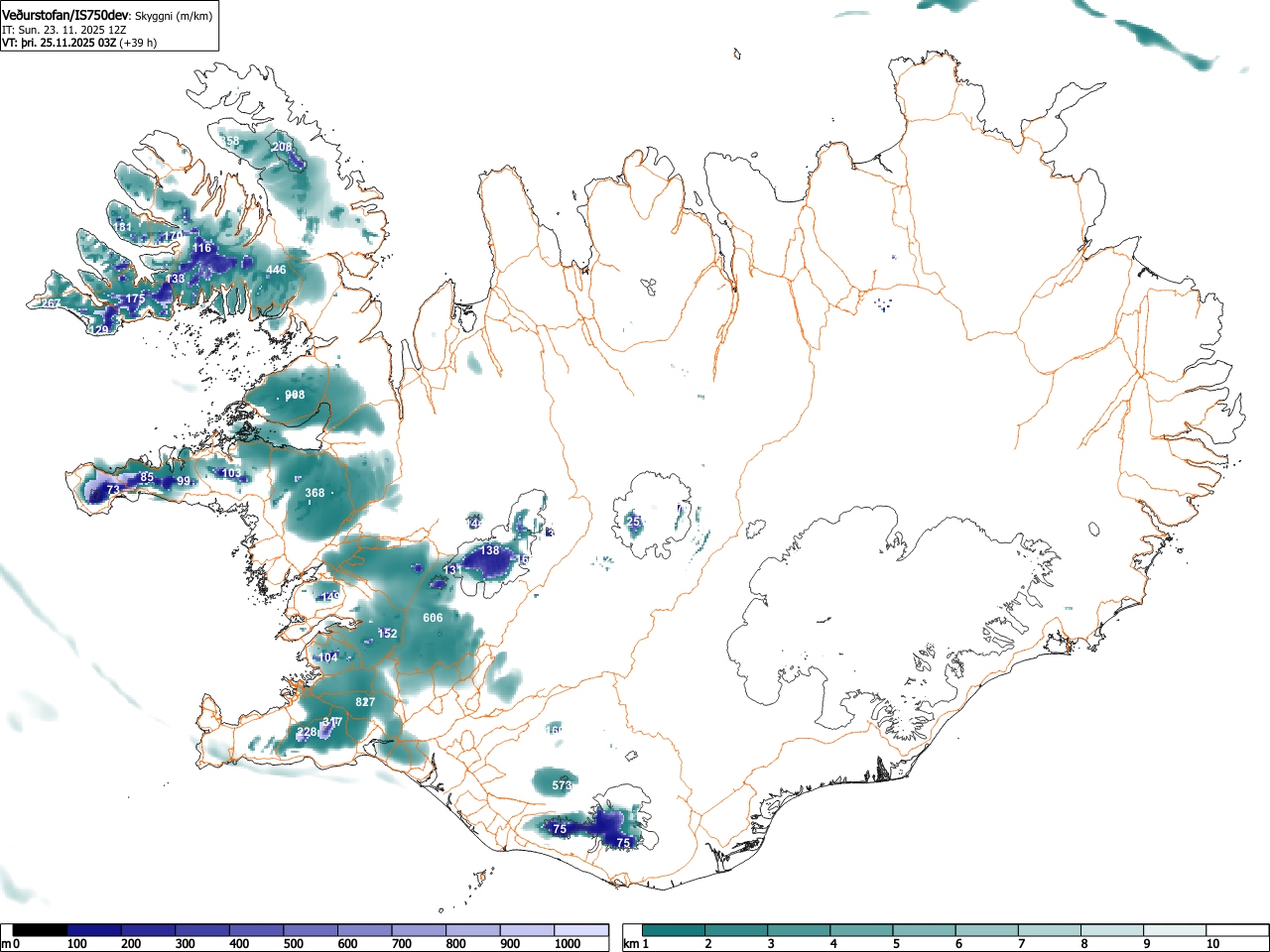The width and height of the screenshot is (1270, 952).
Task: Click the 129 visibility value on the map
Action: click(98, 330)
